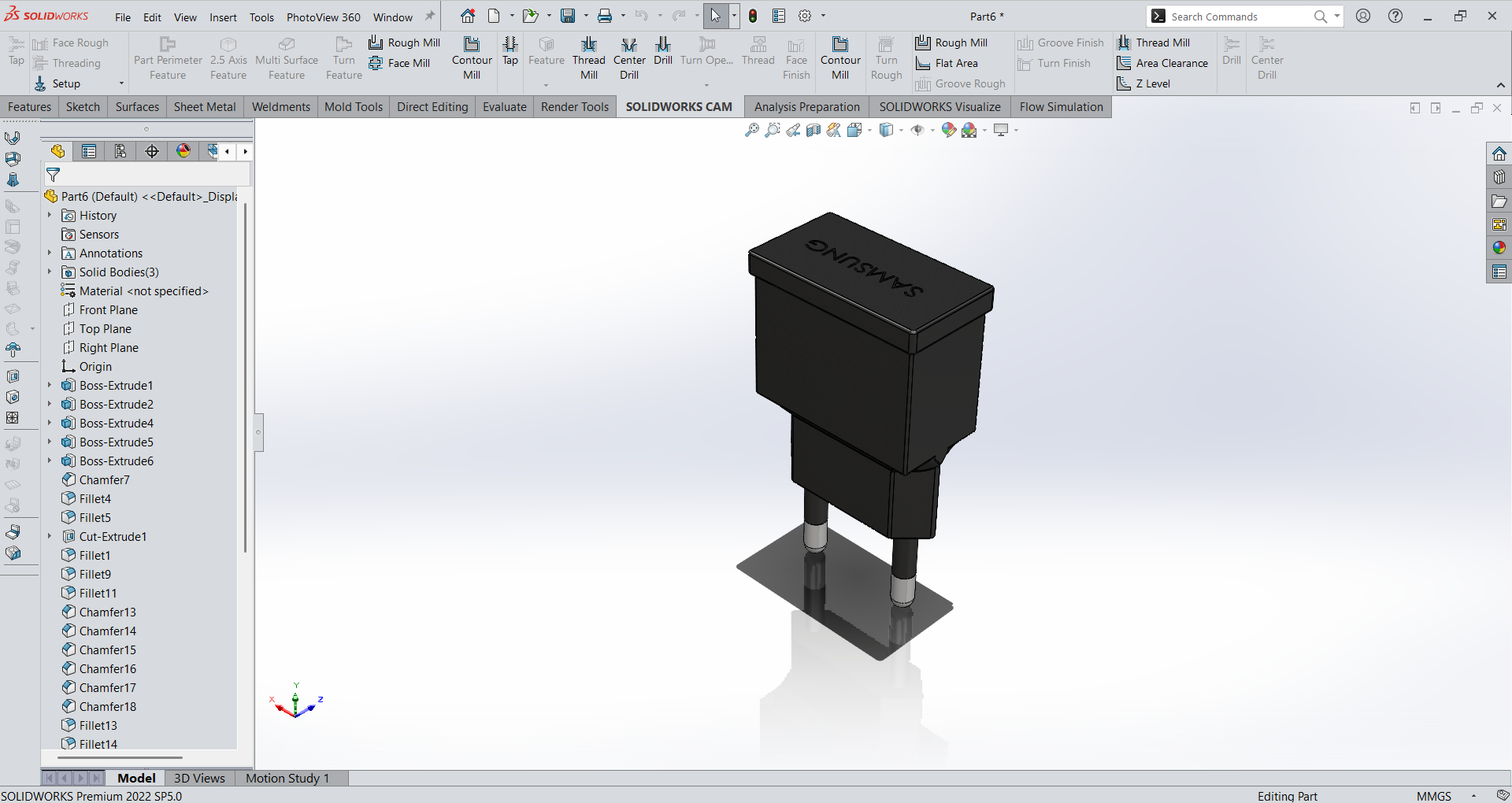Open Setup in the CAM ribbon

[x=57, y=83]
